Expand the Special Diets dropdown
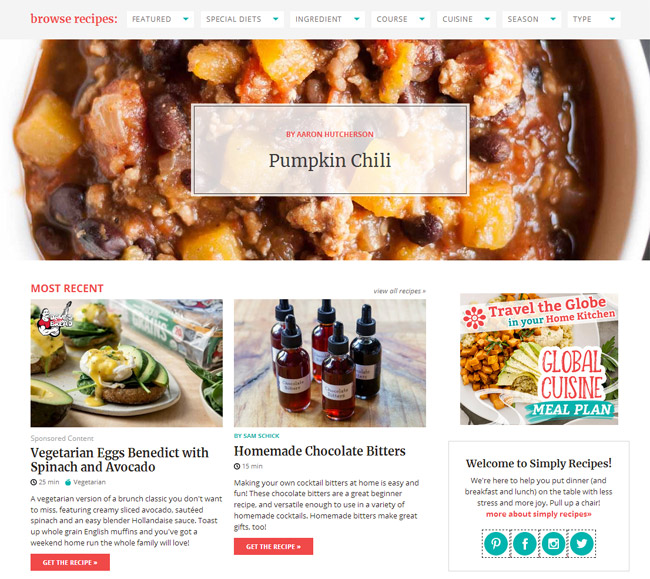The height and width of the screenshot is (579, 650). [x=242, y=19]
